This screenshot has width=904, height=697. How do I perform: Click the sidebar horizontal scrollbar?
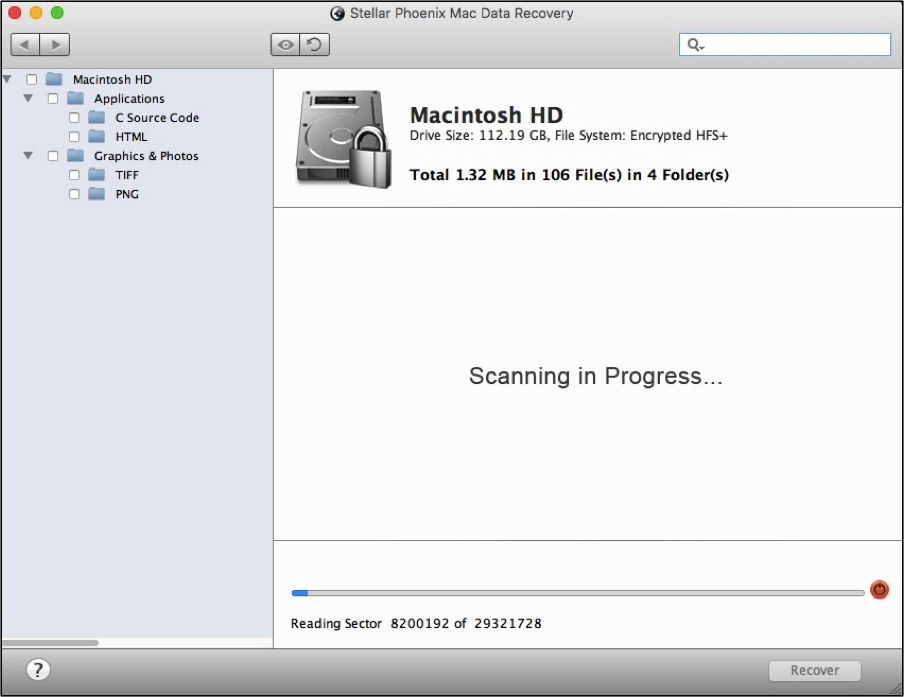pyautogui.click(x=50, y=642)
